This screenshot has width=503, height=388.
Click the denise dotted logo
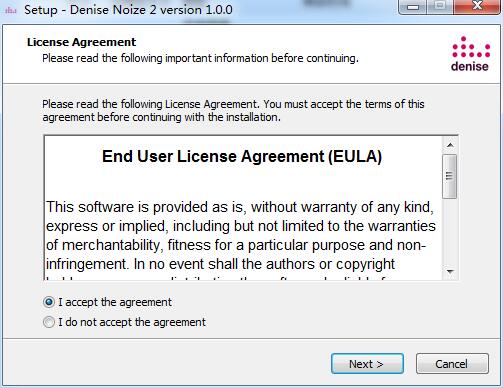[471, 54]
